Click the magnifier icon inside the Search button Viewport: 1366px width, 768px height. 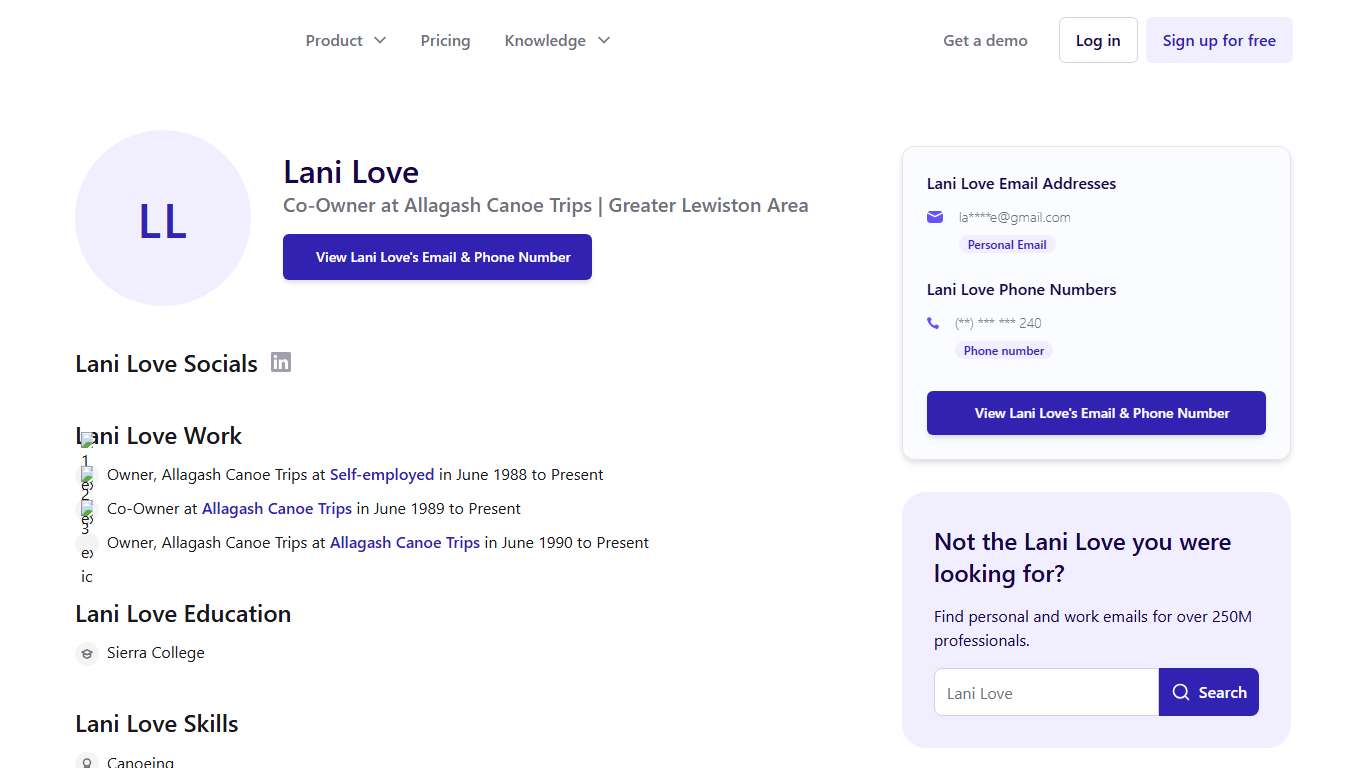click(1183, 691)
